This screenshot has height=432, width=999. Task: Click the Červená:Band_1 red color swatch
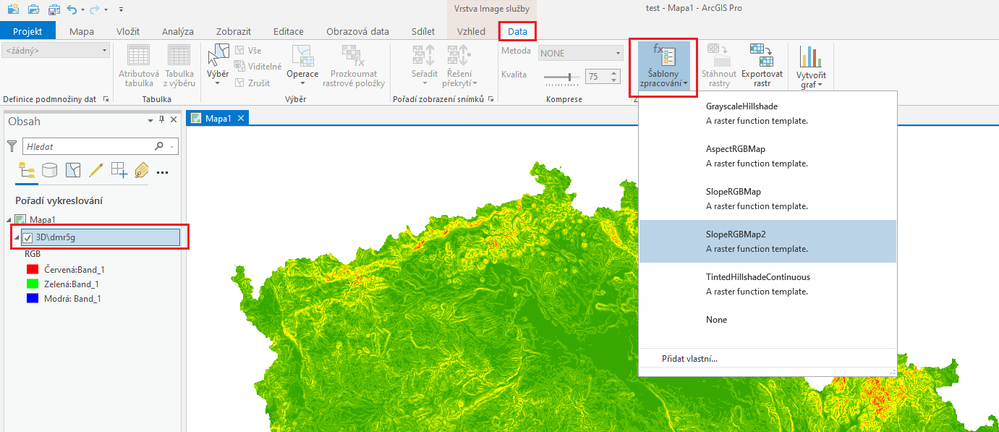(31, 270)
